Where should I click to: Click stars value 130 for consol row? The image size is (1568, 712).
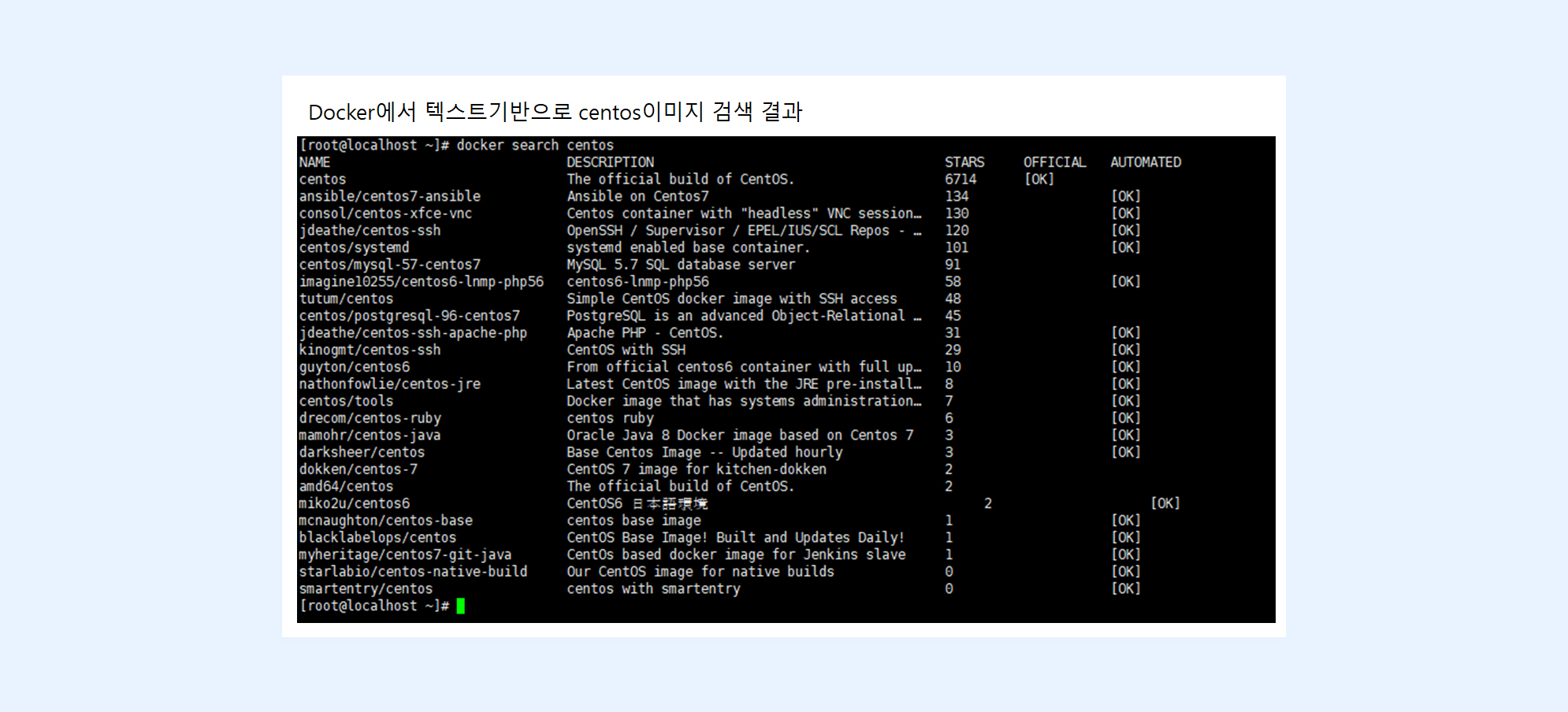tap(957, 213)
